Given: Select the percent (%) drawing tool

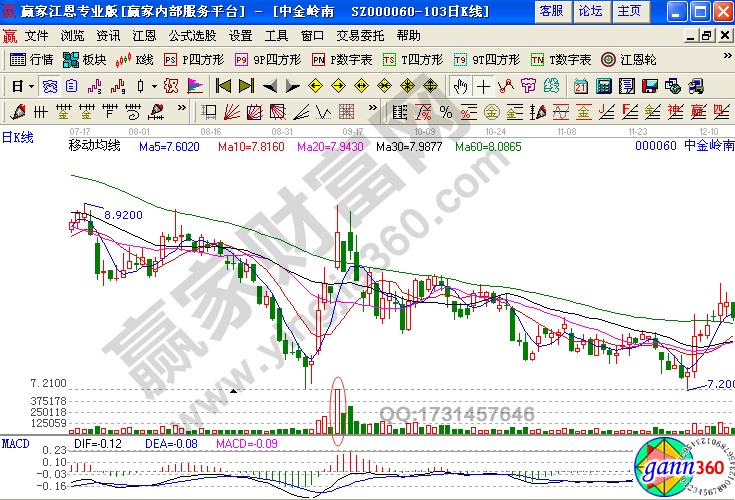Looking at the screenshot, I should [445, 110].
